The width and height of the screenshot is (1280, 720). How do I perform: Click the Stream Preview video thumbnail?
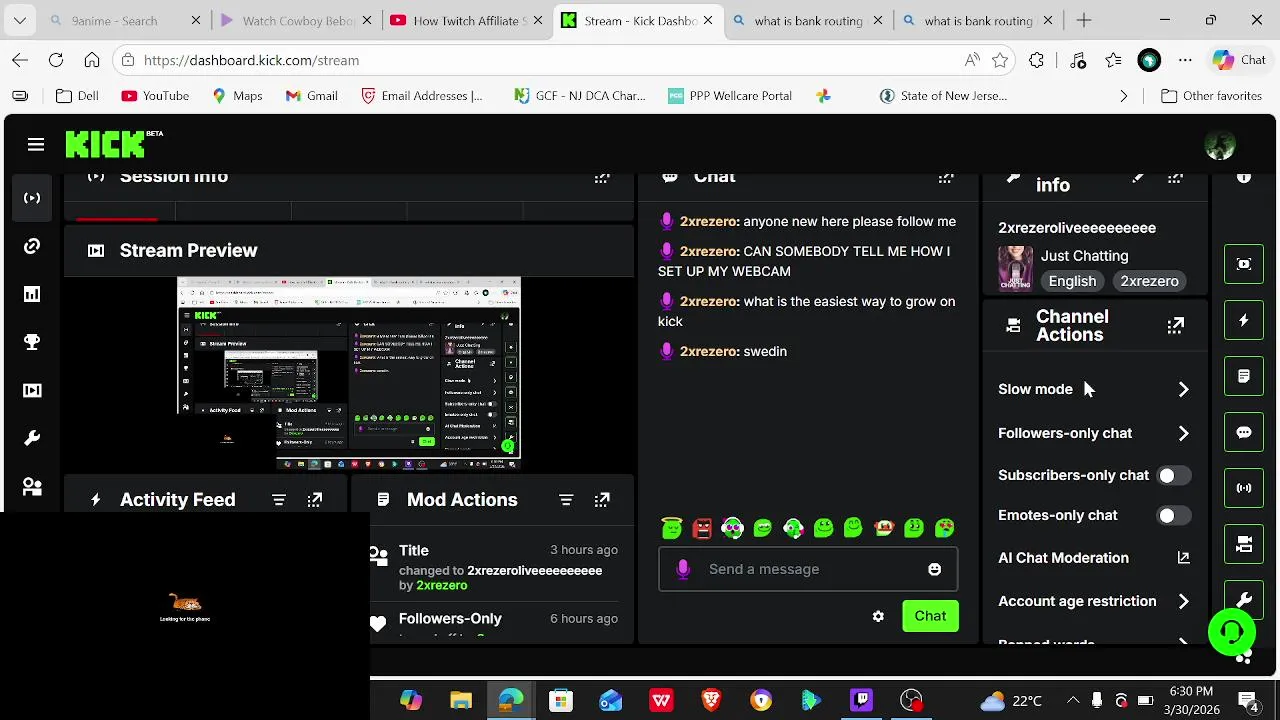(x=349, y=374)
